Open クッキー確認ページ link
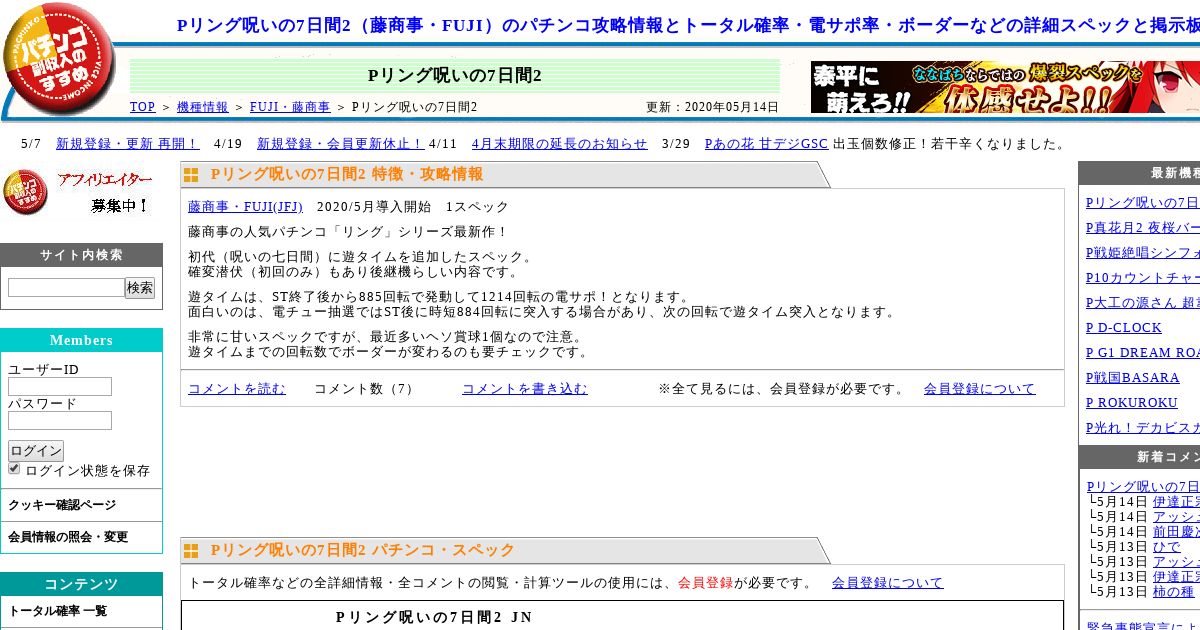Screen dimensions: 1200x630 coord(62,505)
